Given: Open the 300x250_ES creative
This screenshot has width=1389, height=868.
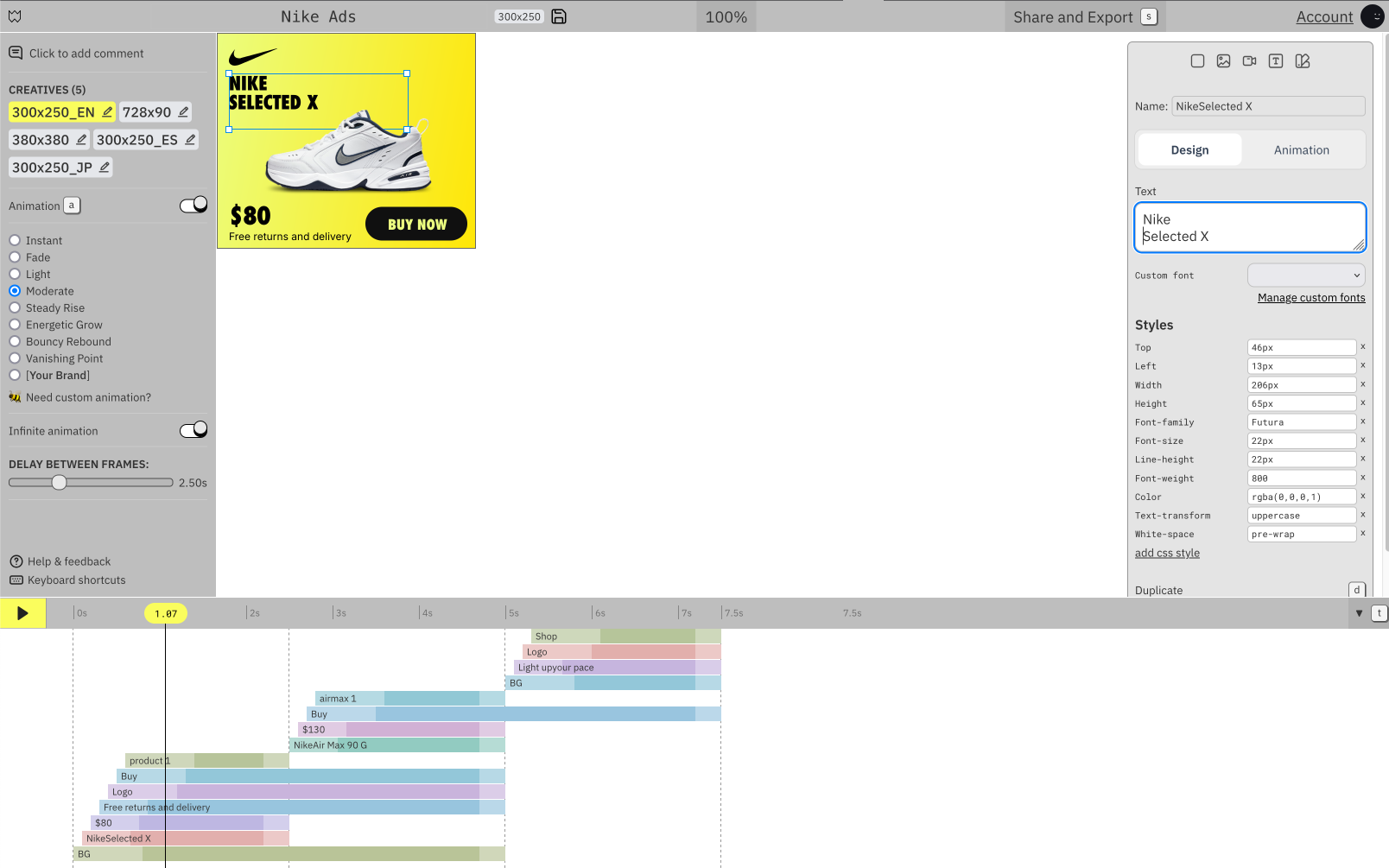Looking at the screenshot, I should tap(137, 140).
